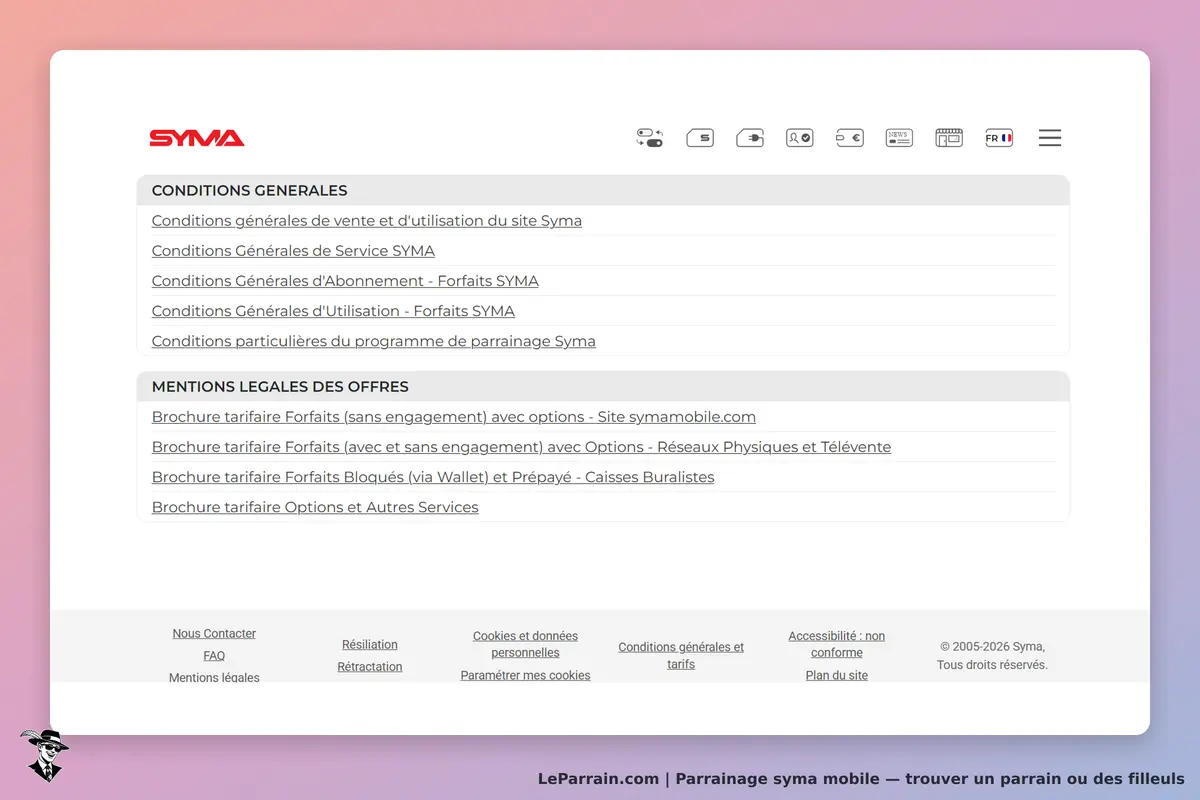Open Conditions générales de vente et d'utilisation link
Screen dimensions: 1200x800
pos(367,221)
